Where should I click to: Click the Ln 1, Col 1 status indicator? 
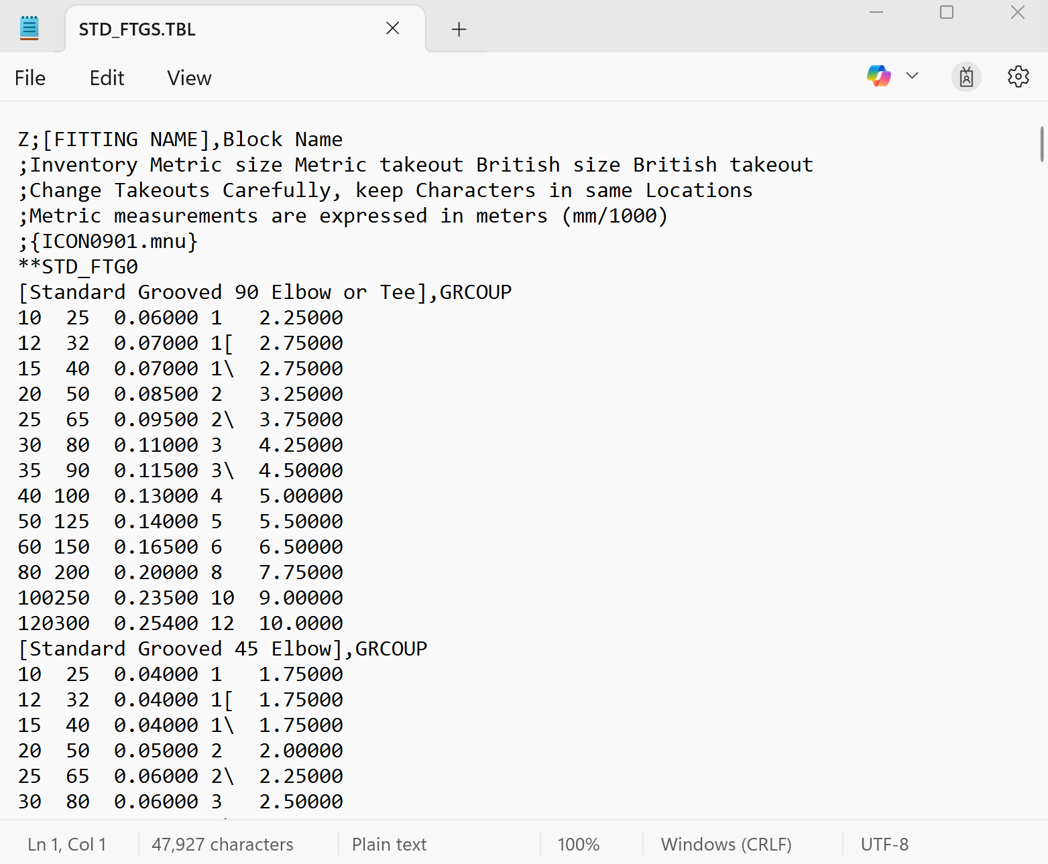67,845
